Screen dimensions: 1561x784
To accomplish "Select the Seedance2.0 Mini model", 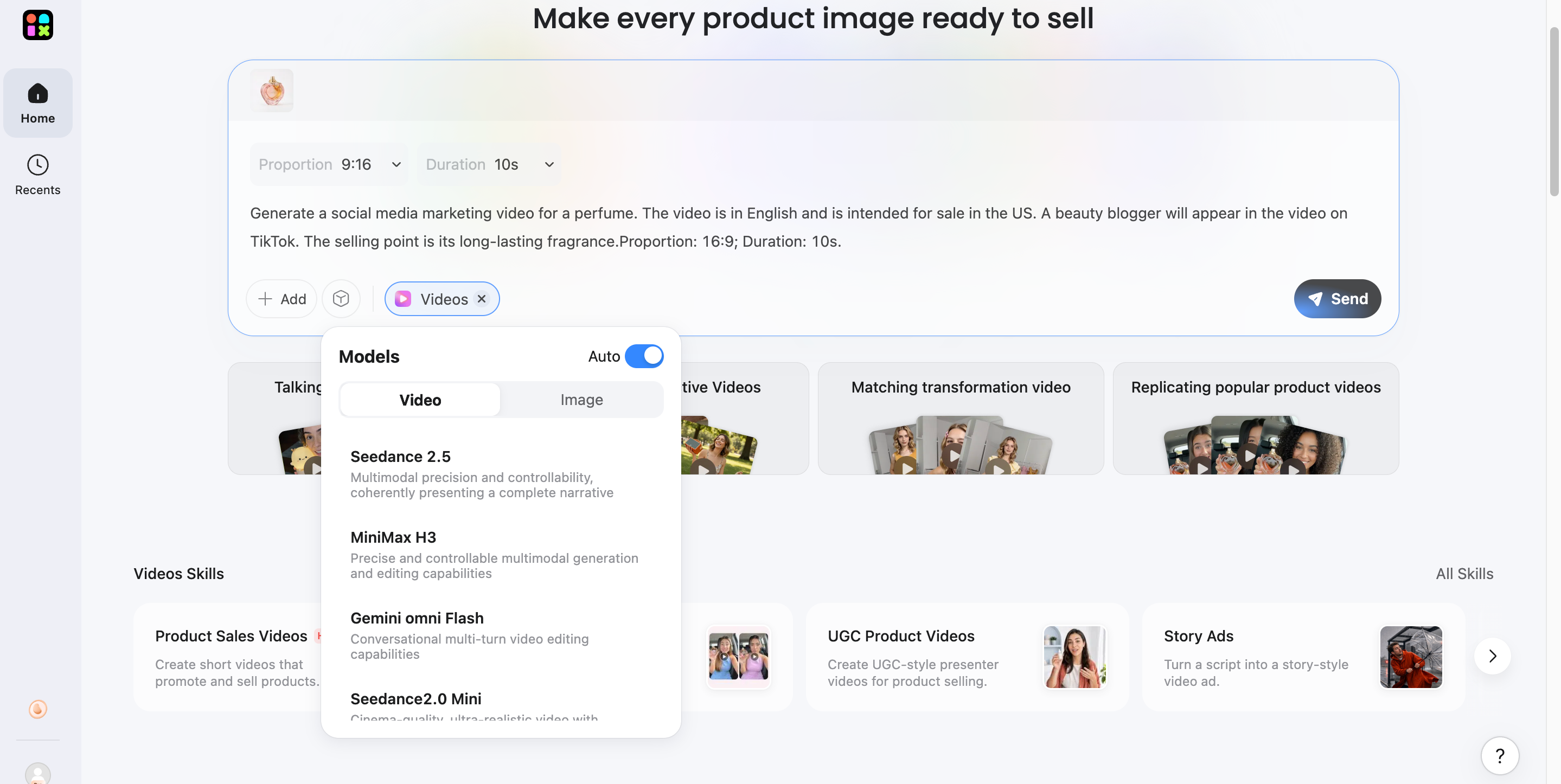I will point(501,705).
